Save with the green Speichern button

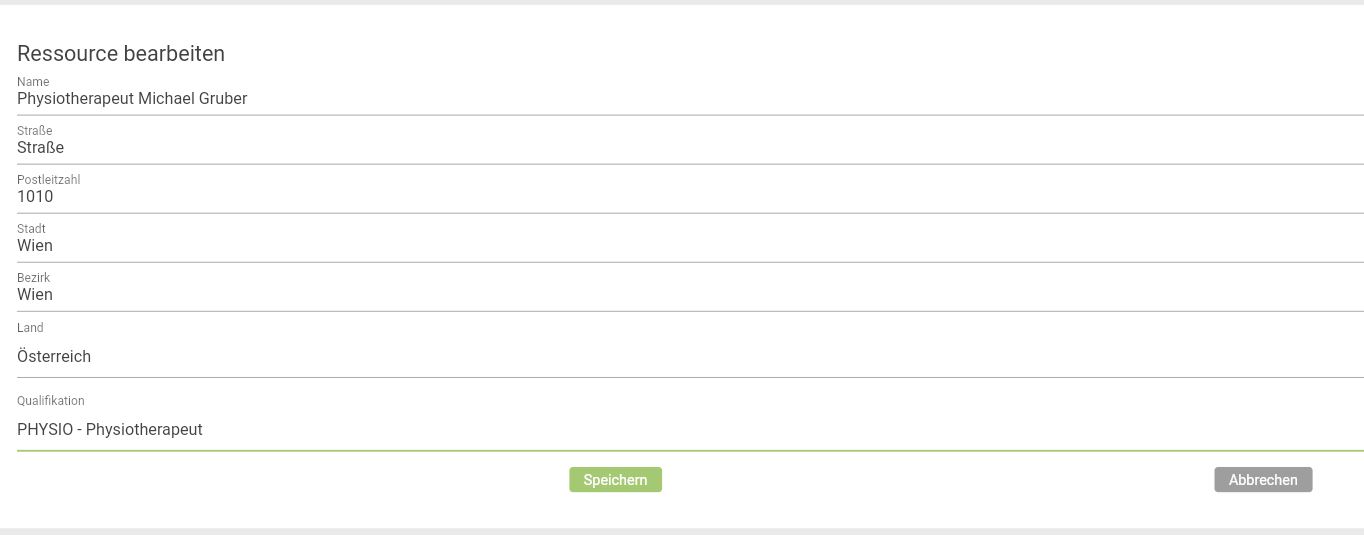[615, 480]
